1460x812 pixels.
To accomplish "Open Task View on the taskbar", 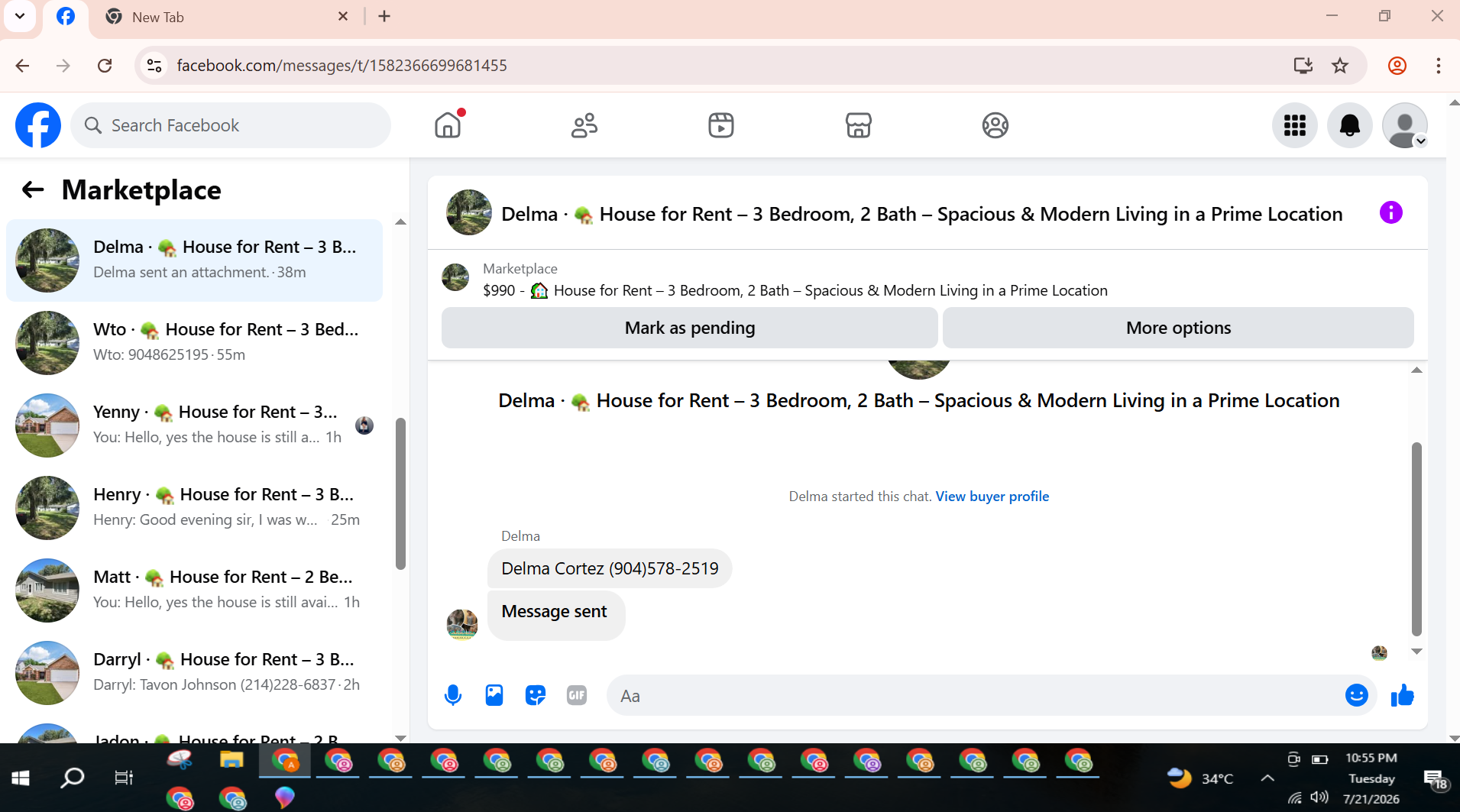I will [x=124, y=778].
